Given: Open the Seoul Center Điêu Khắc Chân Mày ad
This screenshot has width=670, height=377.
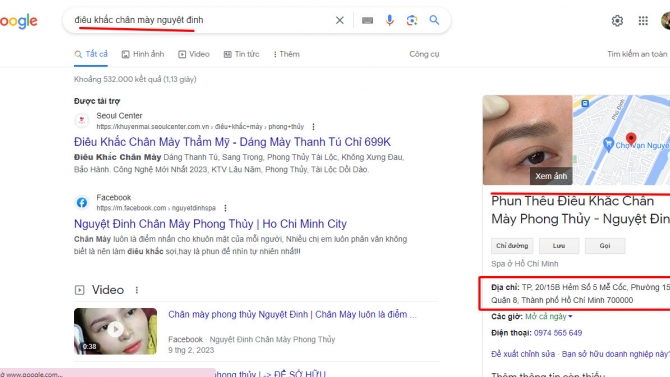Looking at the screenshot, I should (232, 142).
